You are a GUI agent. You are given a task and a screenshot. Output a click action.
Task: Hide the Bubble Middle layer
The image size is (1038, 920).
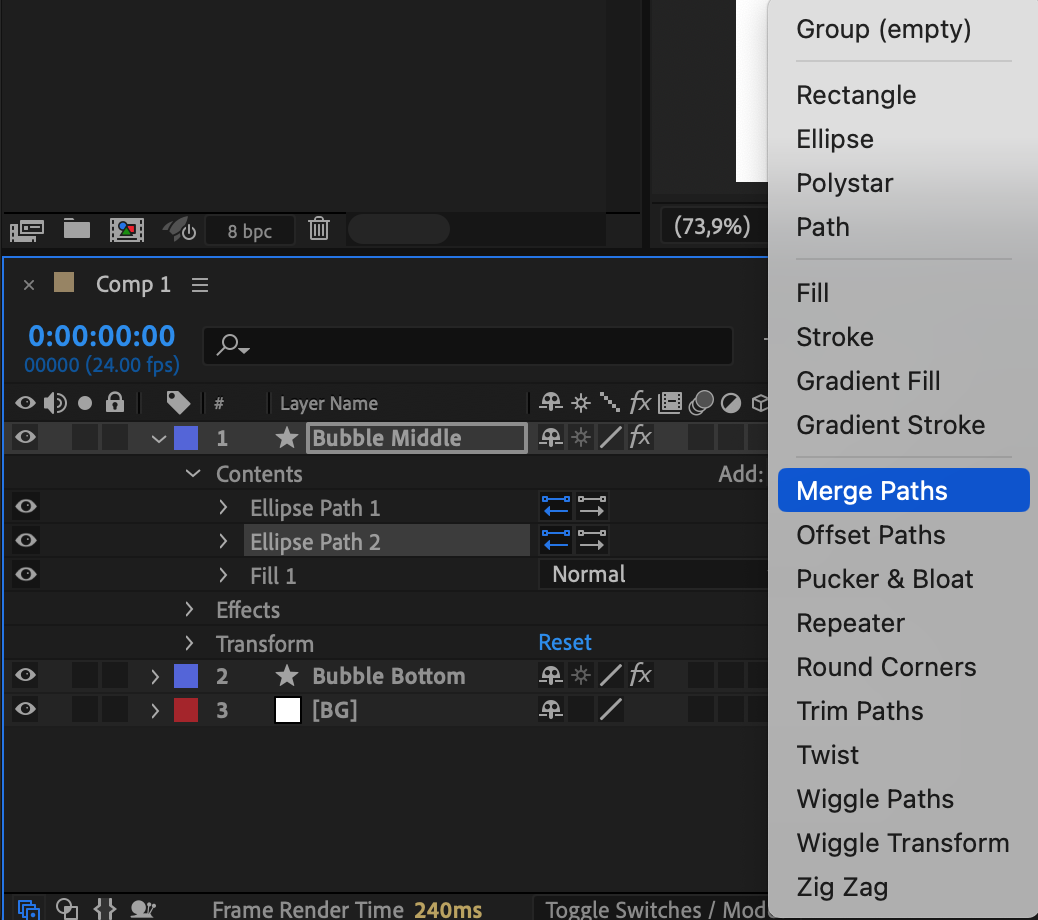point(25,437)
